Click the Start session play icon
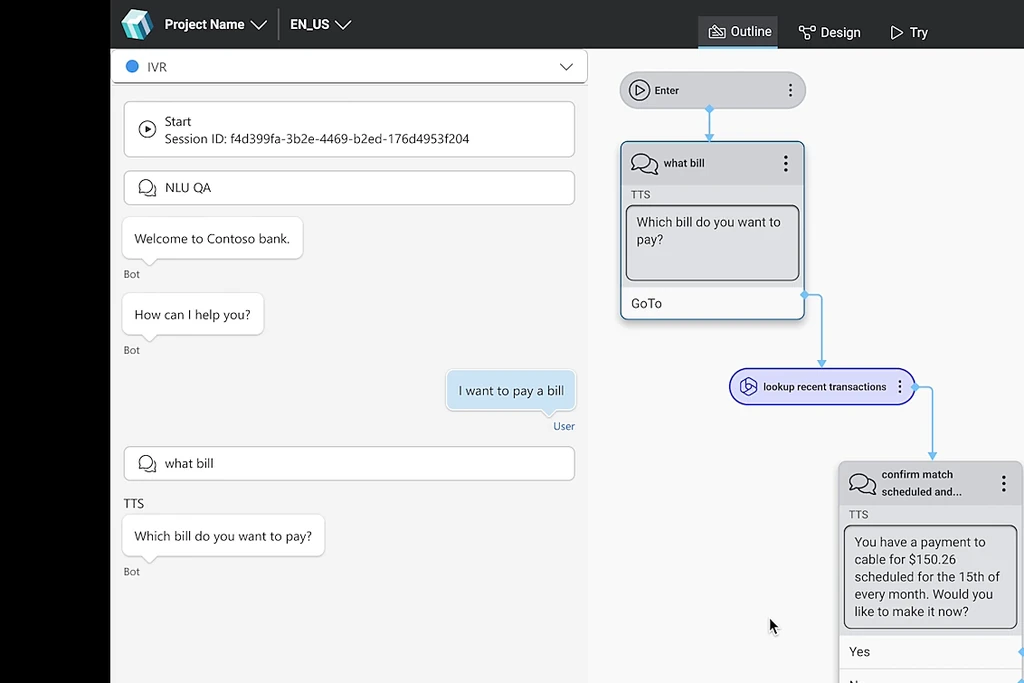This screenshot has height=683, width=1024. 148,129
